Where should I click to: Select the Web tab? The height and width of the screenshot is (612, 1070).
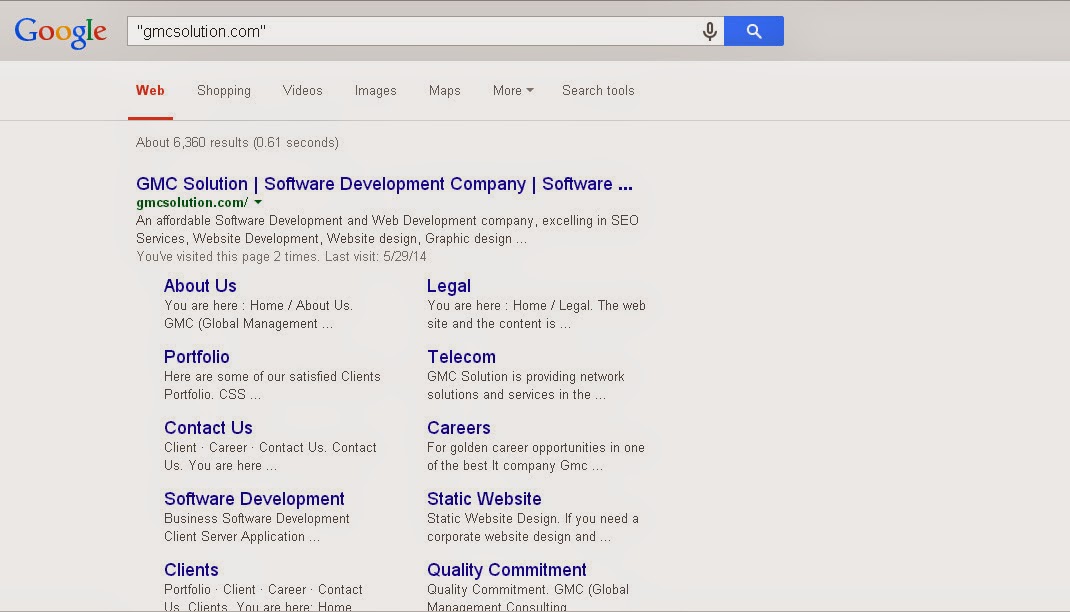pos(150,91)
